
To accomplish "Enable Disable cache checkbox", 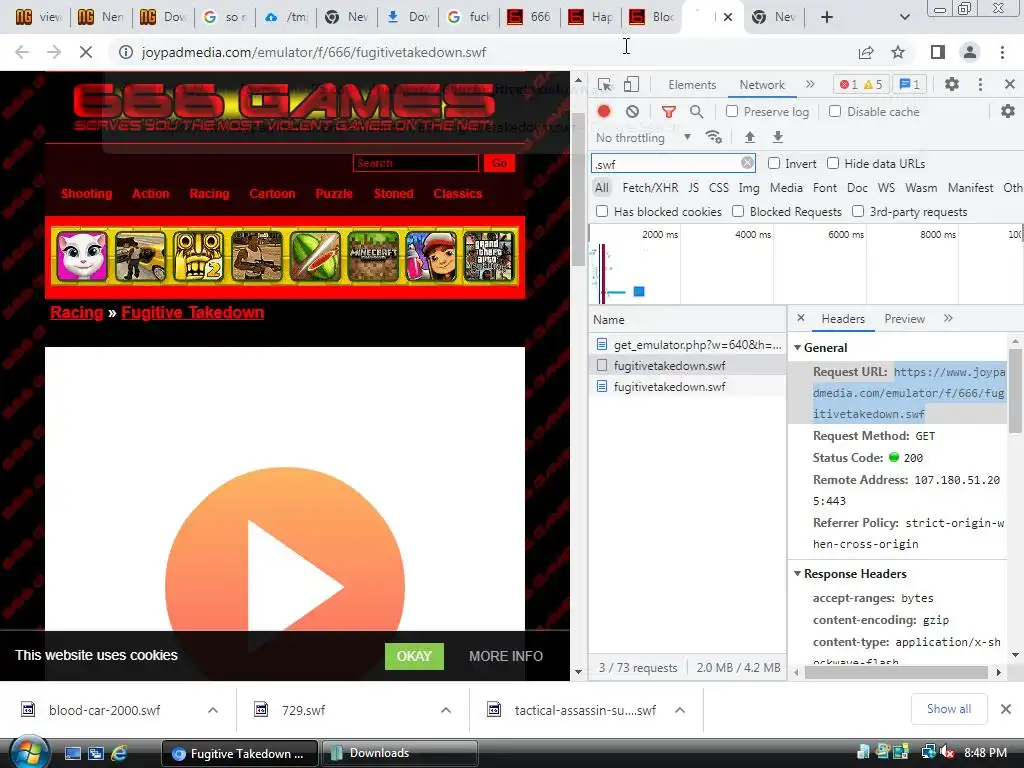I will coord(835,112).
